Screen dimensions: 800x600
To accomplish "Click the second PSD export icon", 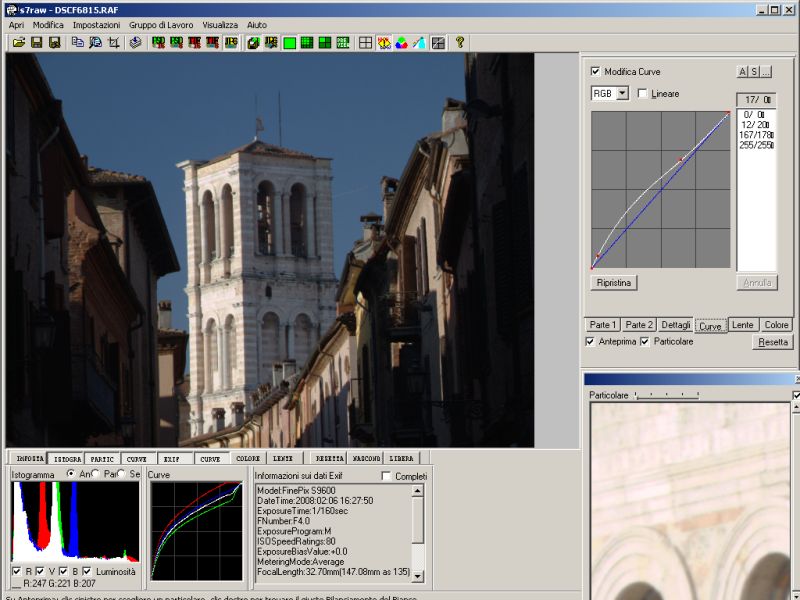I will click(x=177, y=43).
